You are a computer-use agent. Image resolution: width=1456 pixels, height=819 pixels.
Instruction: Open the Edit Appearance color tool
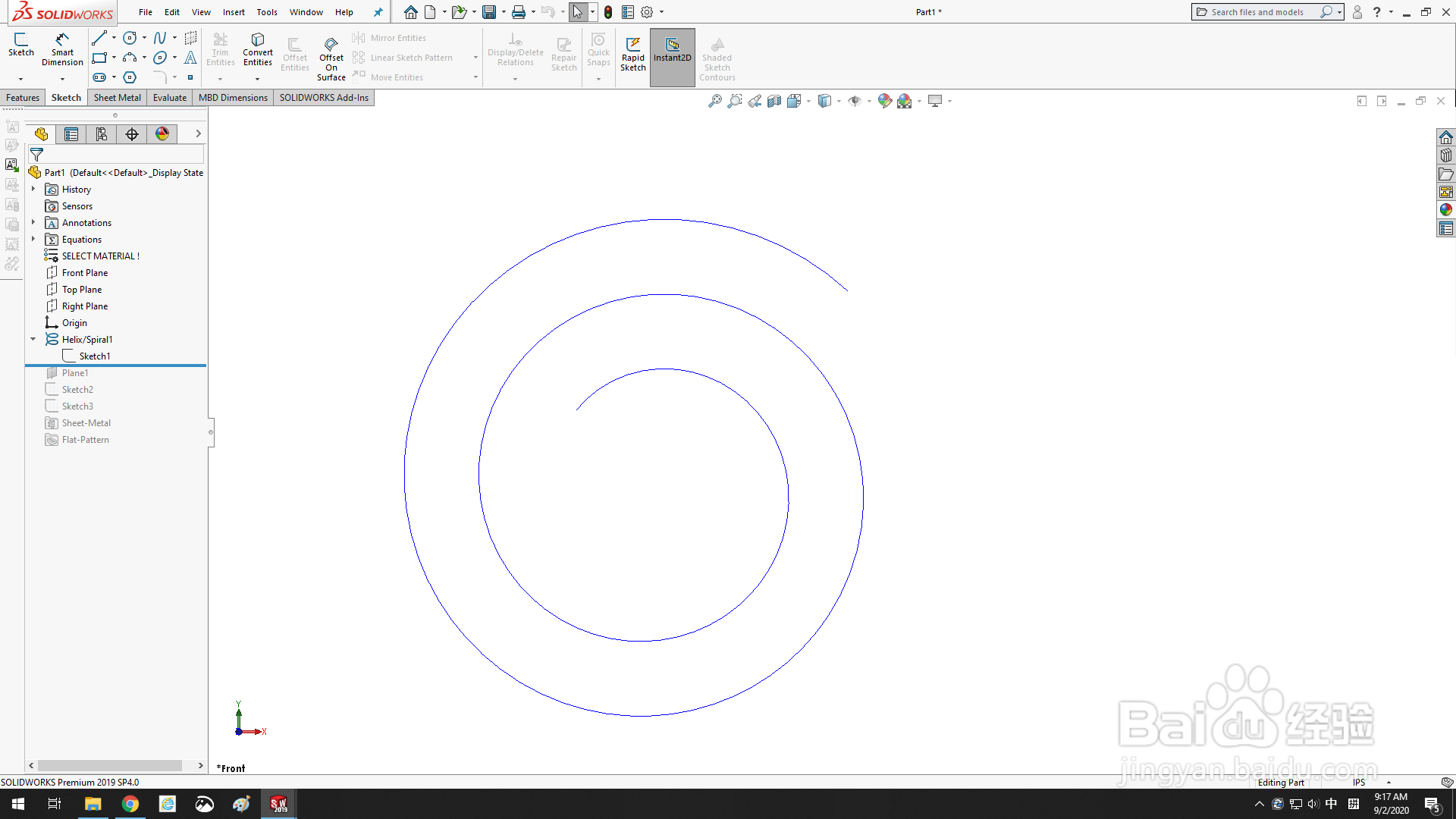tap(884, 100)
